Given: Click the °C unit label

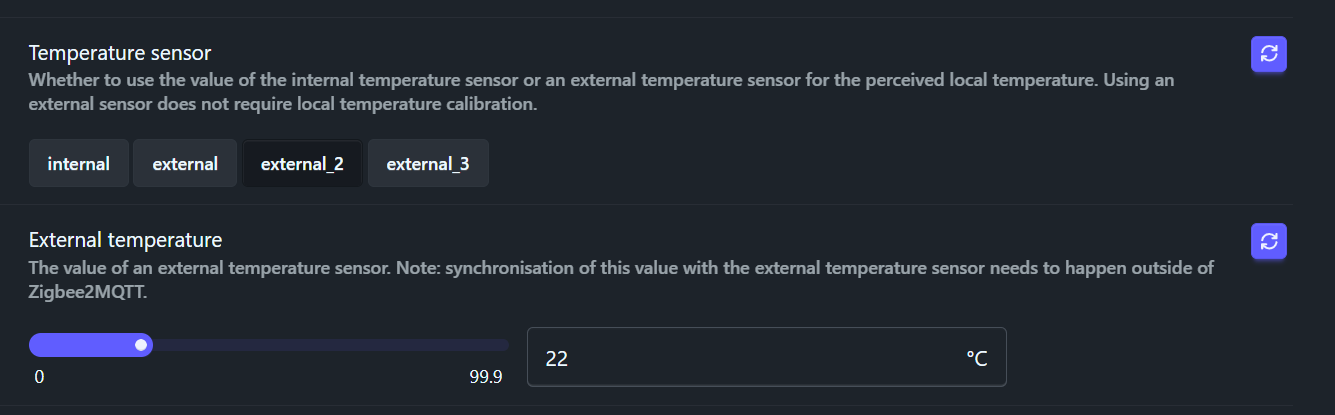Looking at the screenshot, I should pyautogui.click(x=976, y=358).
